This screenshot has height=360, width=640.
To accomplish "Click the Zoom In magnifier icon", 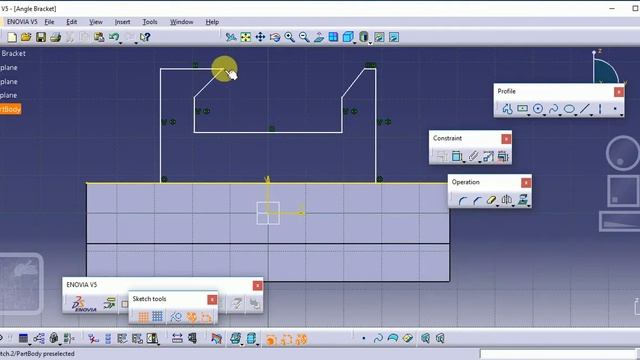I will [289, 38].
